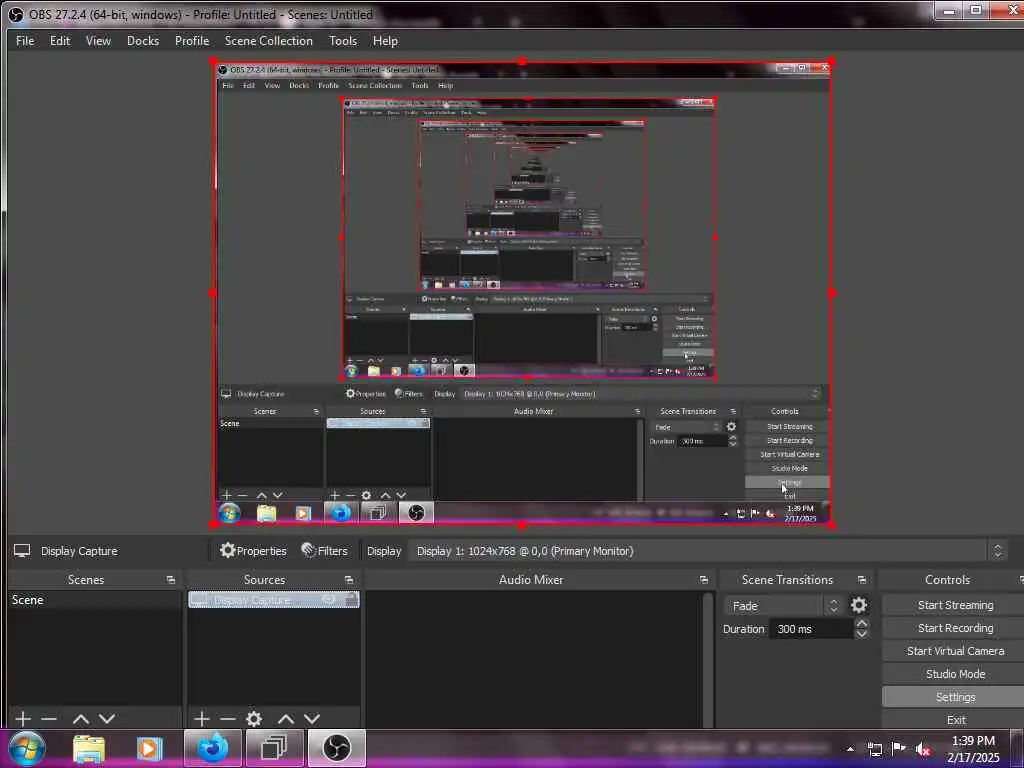1024x768 pixels.
Task: Move the scene down in the Scenes list
Action: [x=107, y=719]
